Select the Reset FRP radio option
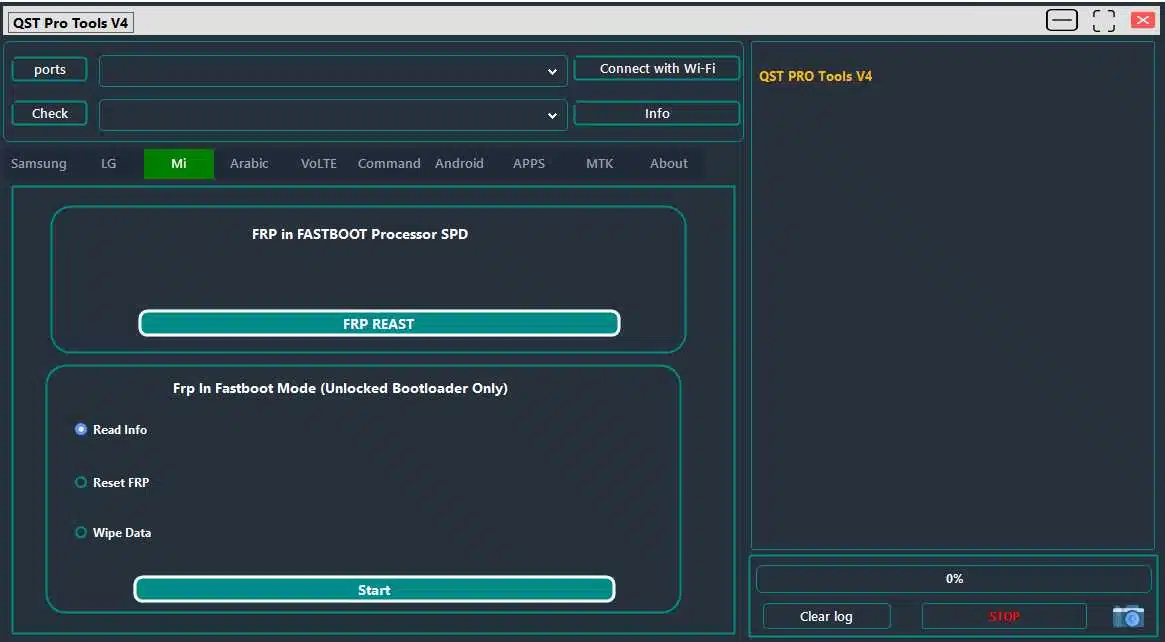This screenshot has height=642, width=1165. pyautogui.click(x=112, y=482)
